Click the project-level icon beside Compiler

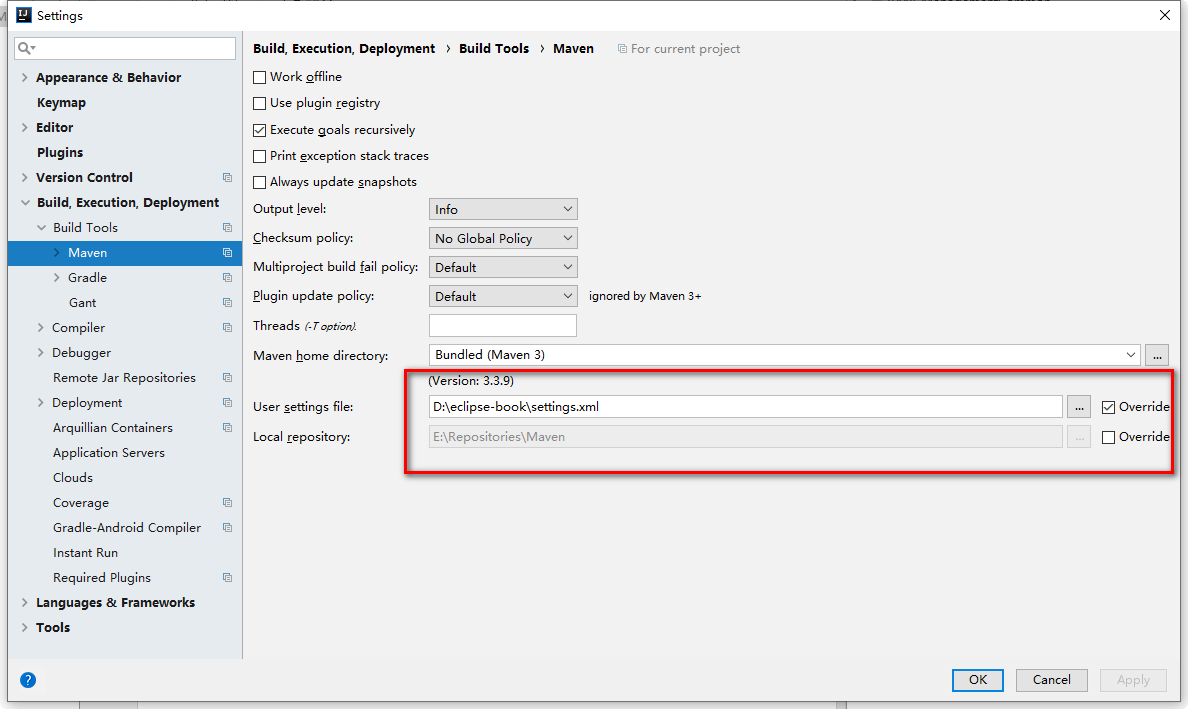pos(227,327)
